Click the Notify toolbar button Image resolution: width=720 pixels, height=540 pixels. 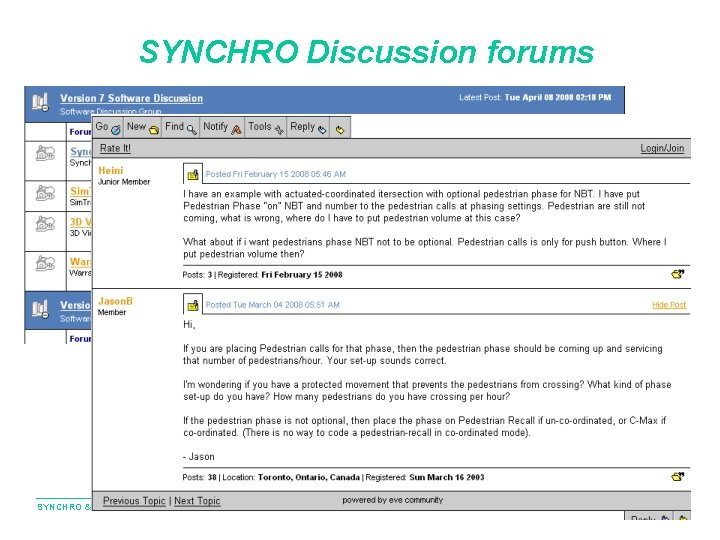coord(222,127)
